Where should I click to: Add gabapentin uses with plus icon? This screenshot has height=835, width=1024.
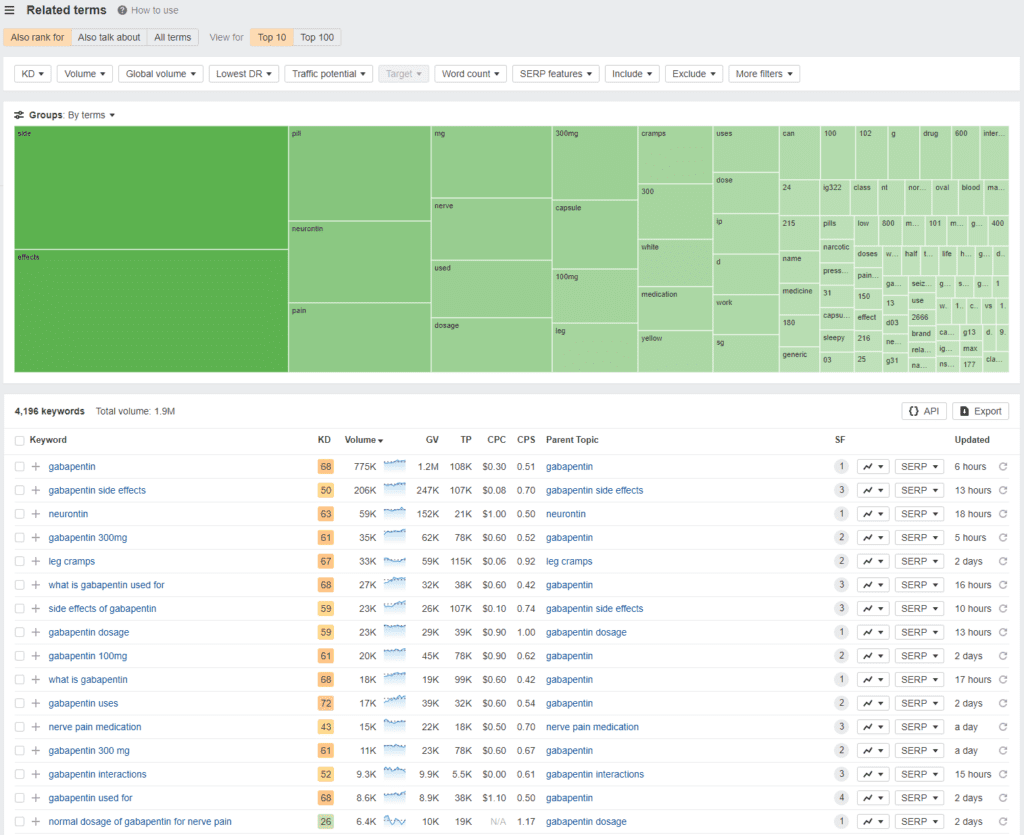click(36, 703)
